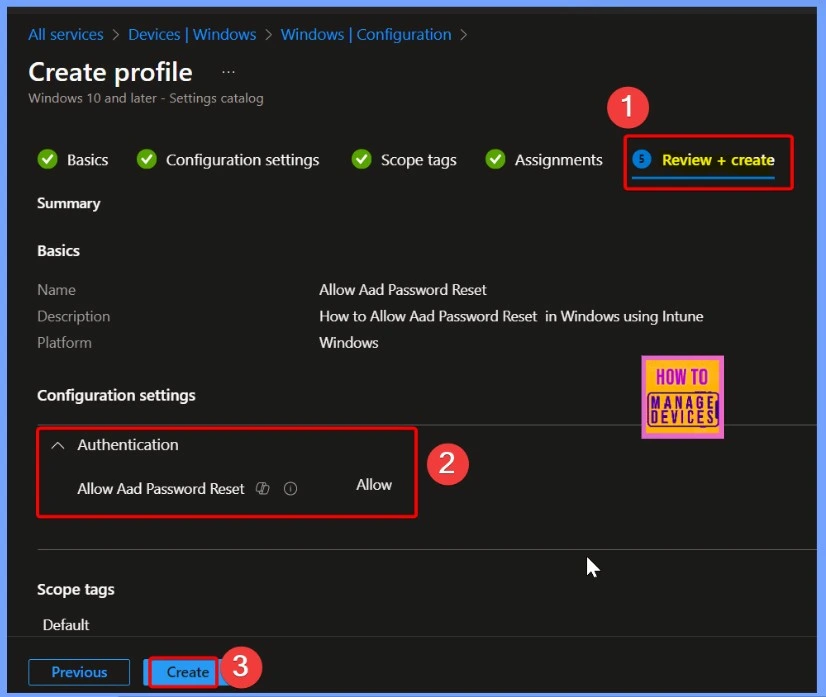Click the Platform field label
The image size is (826, 697).
point(64,343)
